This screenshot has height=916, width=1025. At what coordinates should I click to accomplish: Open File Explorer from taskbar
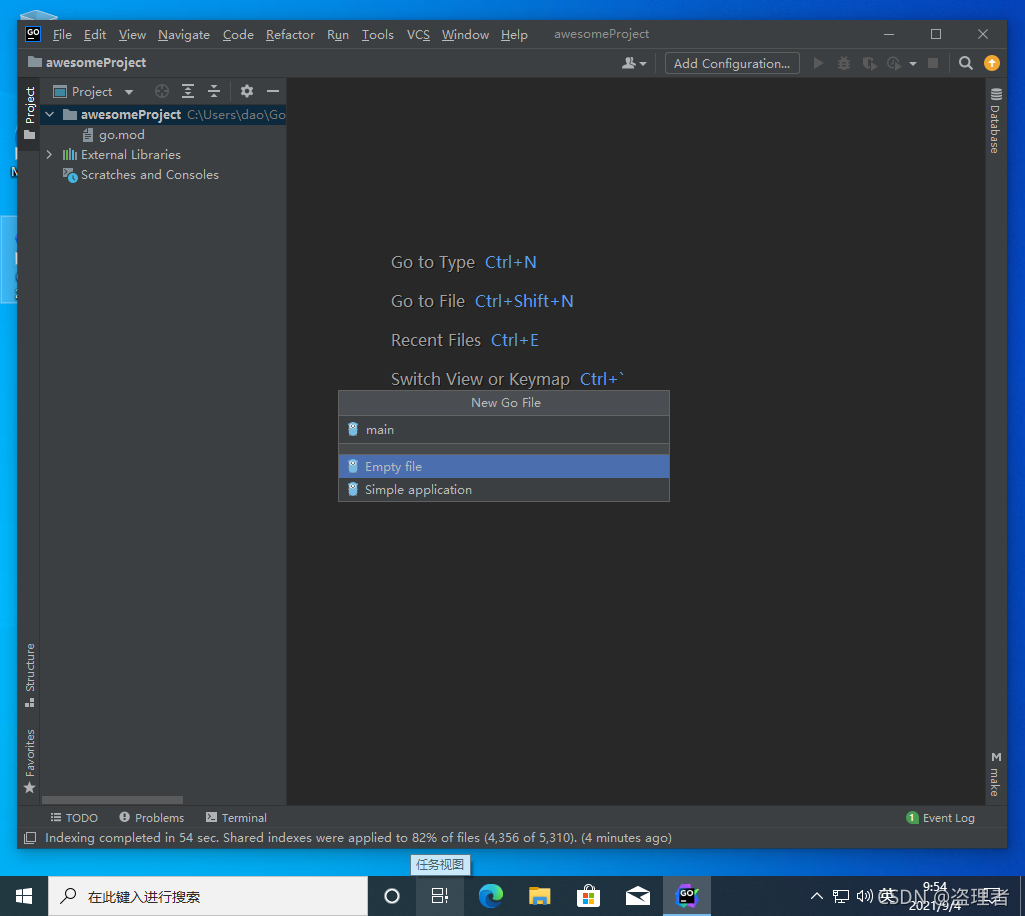[539, 896]
